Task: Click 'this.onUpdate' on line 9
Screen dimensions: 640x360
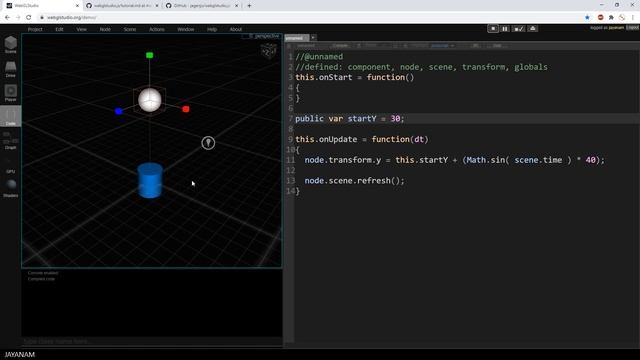Action: (326, 140)
